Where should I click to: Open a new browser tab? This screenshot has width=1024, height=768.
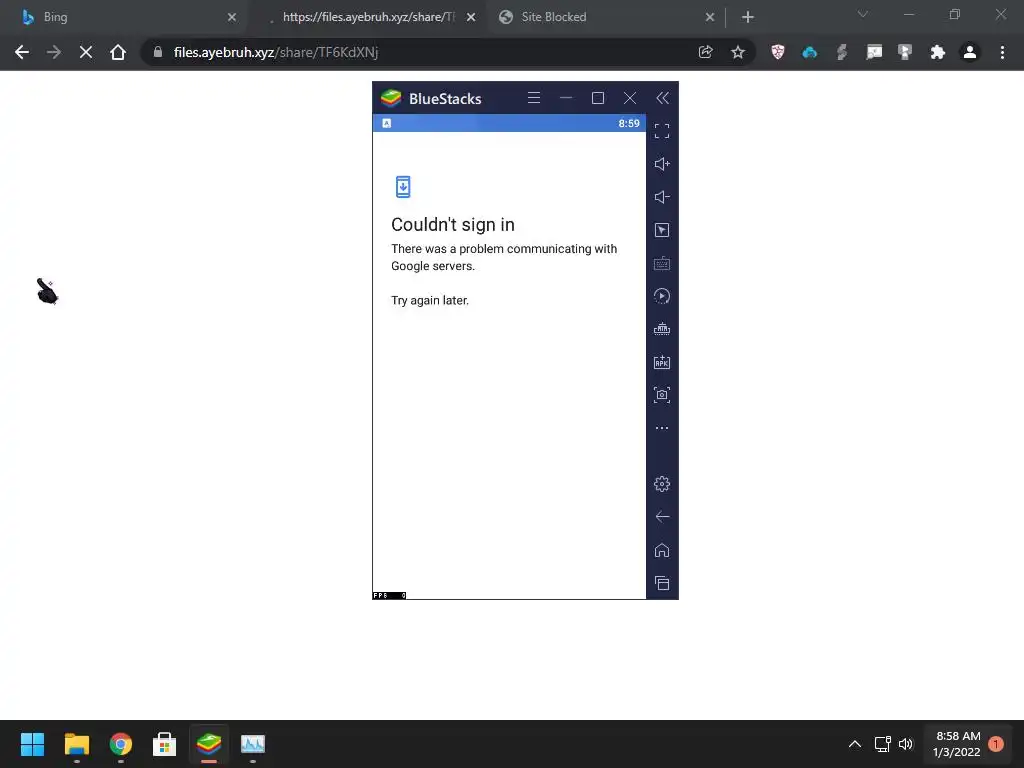(748, 17)
